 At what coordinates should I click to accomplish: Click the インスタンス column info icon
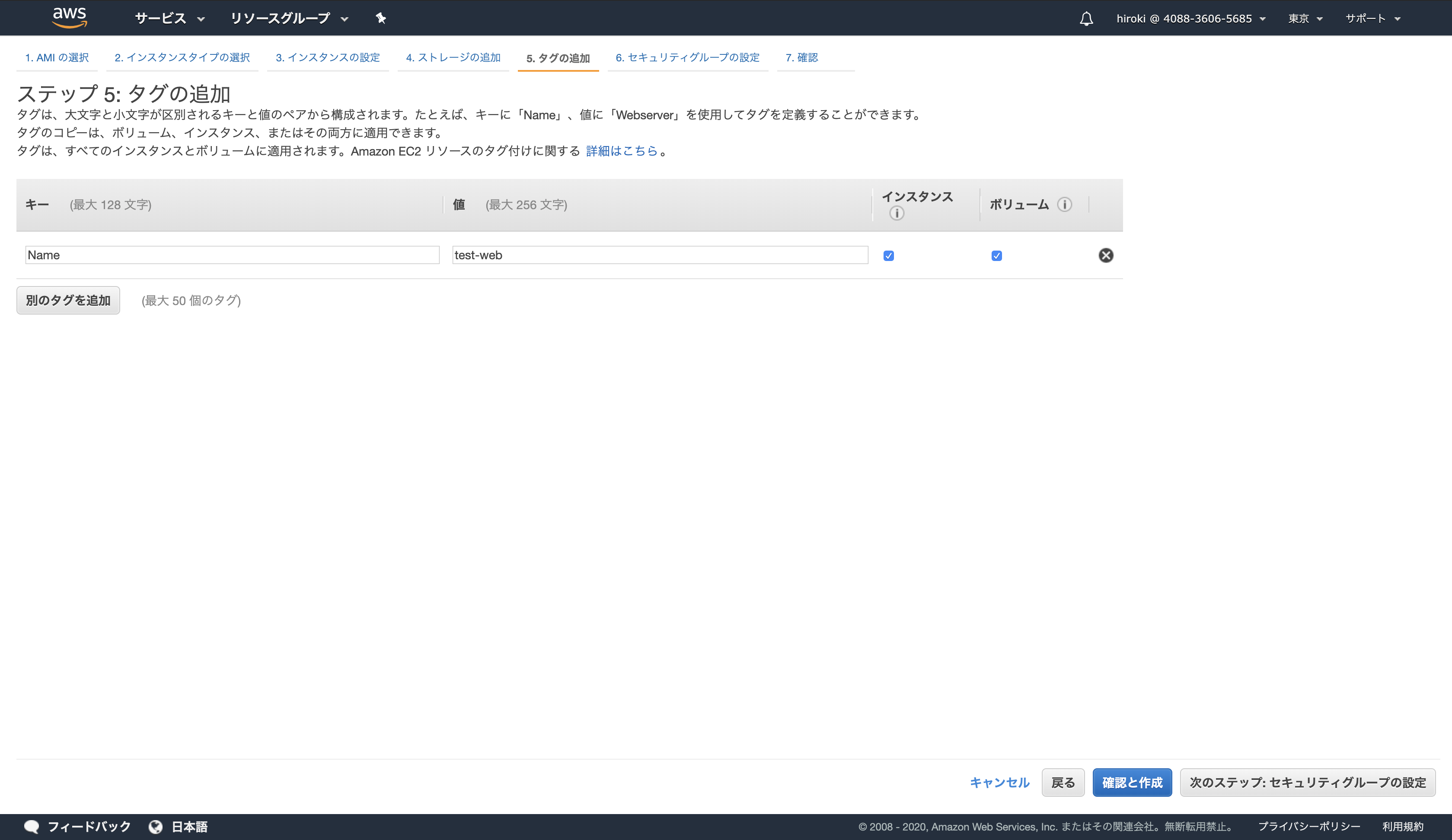[x=897, y=214]
